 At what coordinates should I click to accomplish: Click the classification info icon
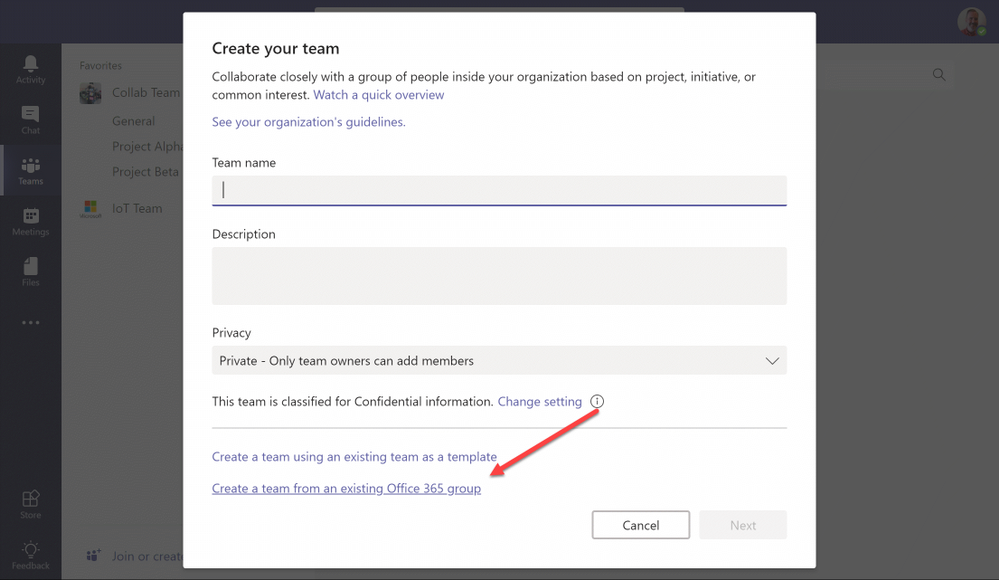pyautogui.click(x=597, y=402)
